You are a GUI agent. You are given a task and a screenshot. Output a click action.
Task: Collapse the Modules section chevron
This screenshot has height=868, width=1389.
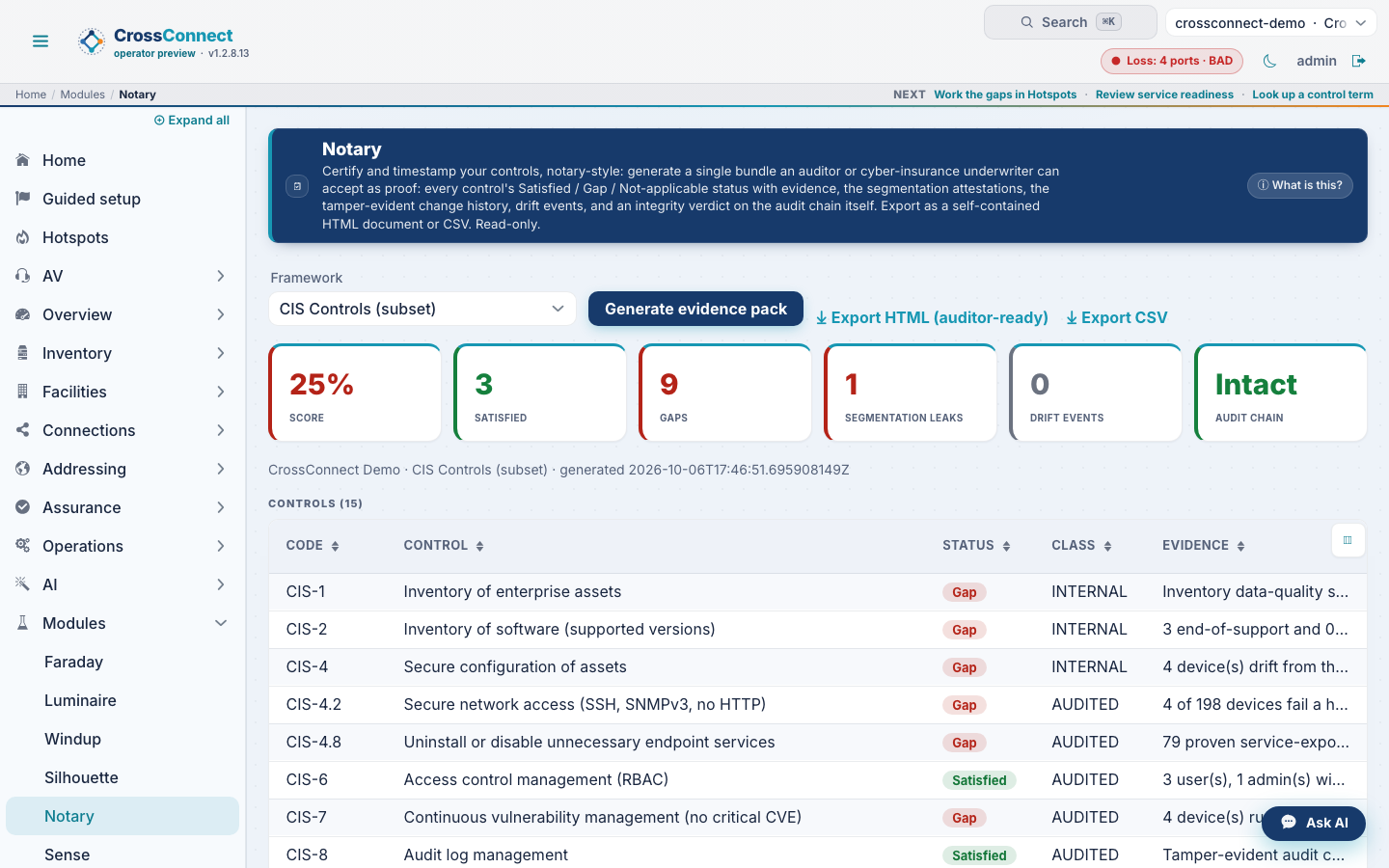(221, 623)
